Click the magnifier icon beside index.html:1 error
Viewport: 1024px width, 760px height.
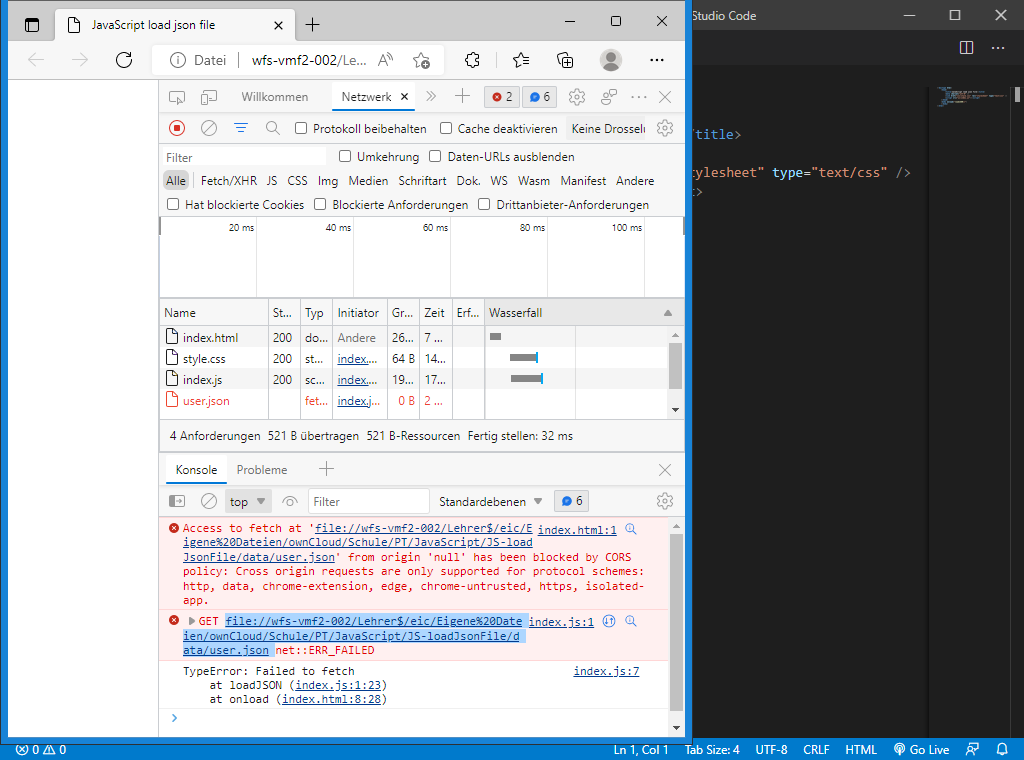click(x=631, y=529)
